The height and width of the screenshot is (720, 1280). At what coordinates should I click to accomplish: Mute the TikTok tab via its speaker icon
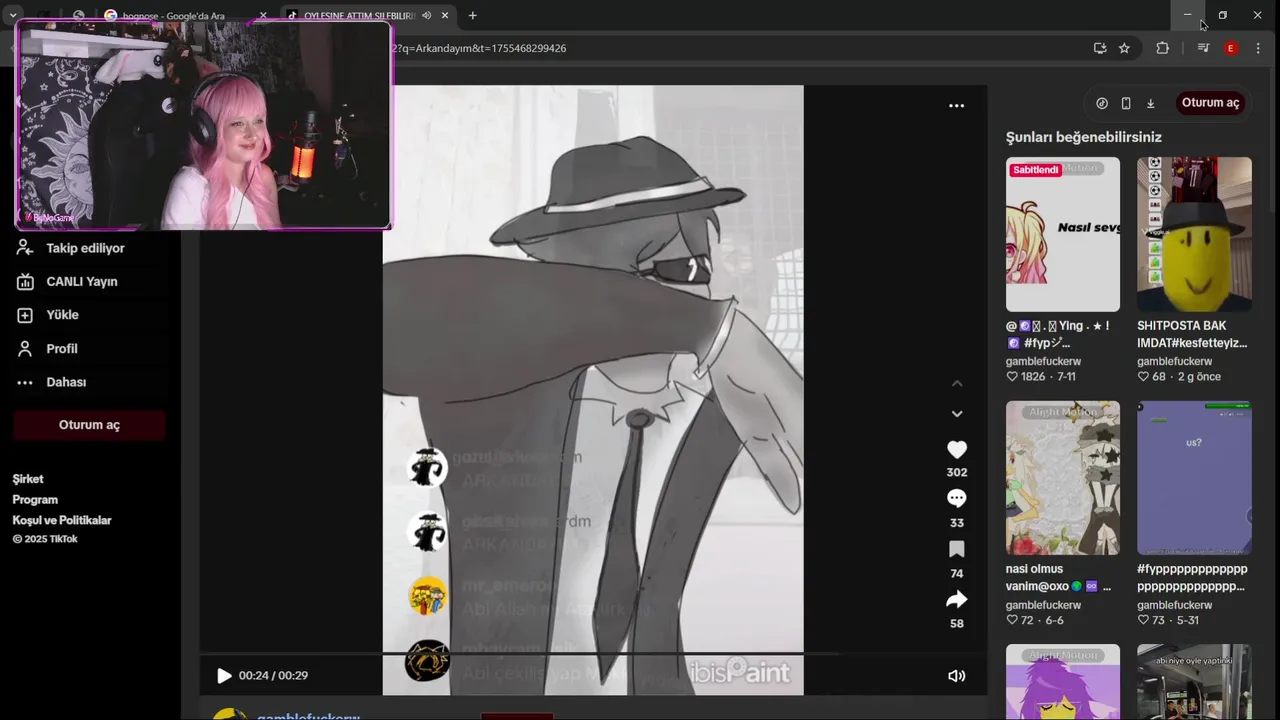tap(427, 15)
